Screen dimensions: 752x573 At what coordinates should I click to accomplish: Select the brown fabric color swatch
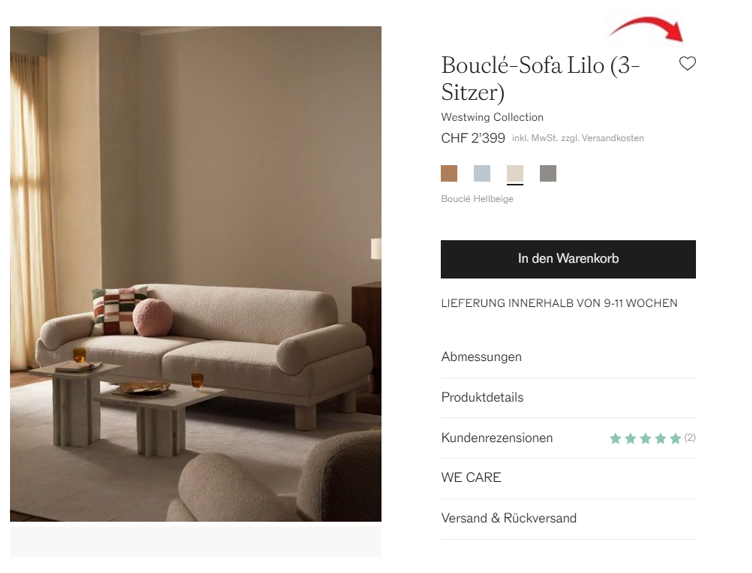point(449,173)
